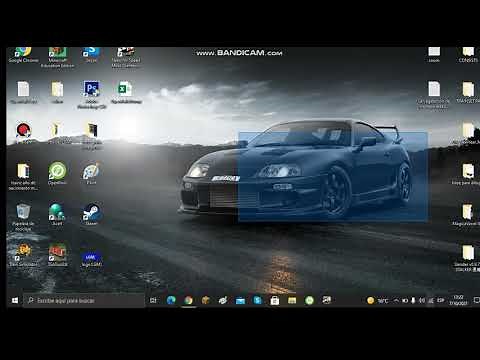Open the red circular app shortcut

(x=23, y=133)
